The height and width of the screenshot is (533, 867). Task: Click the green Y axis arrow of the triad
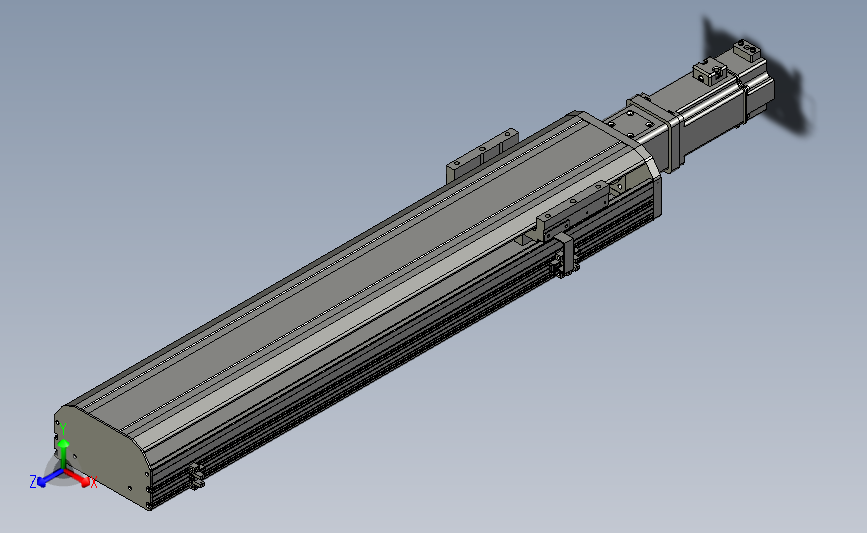(x=64, y=453)
